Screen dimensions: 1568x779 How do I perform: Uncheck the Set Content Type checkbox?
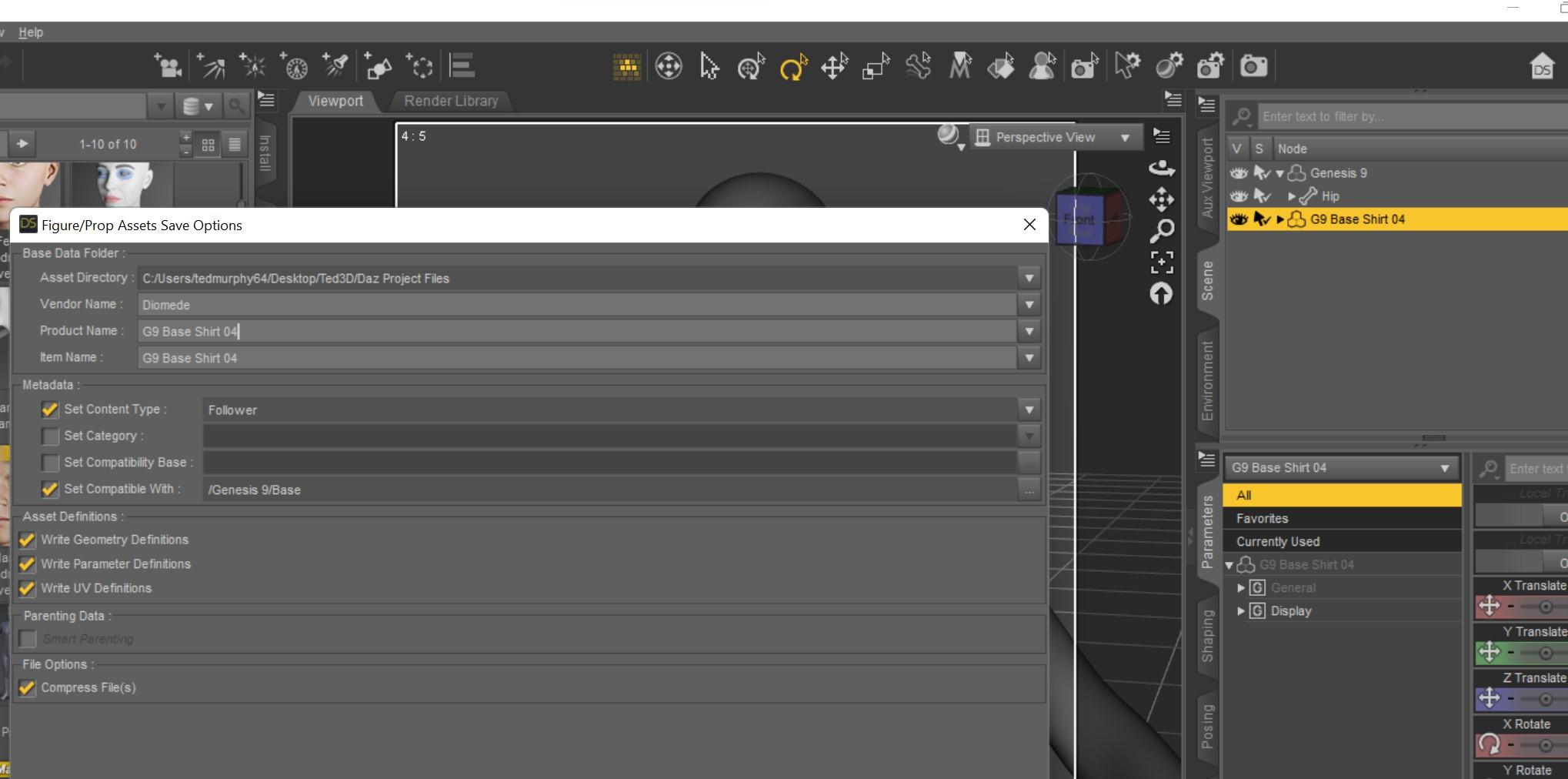click(50, 410)
